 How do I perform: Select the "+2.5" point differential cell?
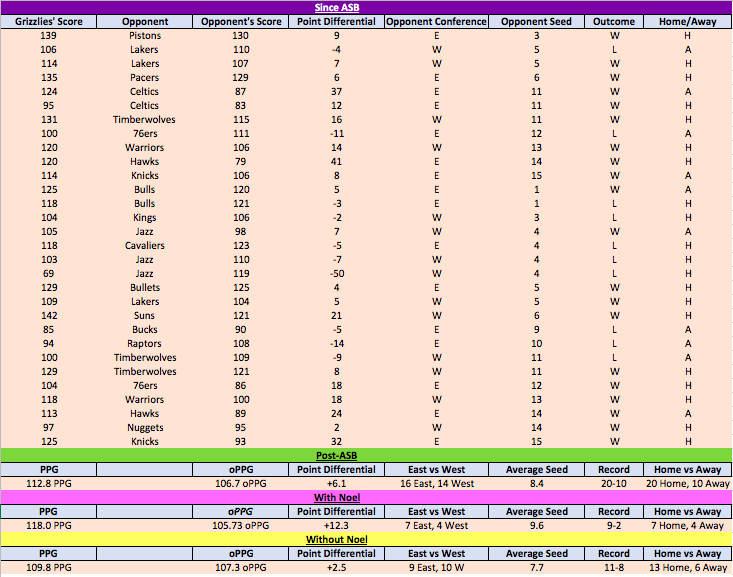337,568
